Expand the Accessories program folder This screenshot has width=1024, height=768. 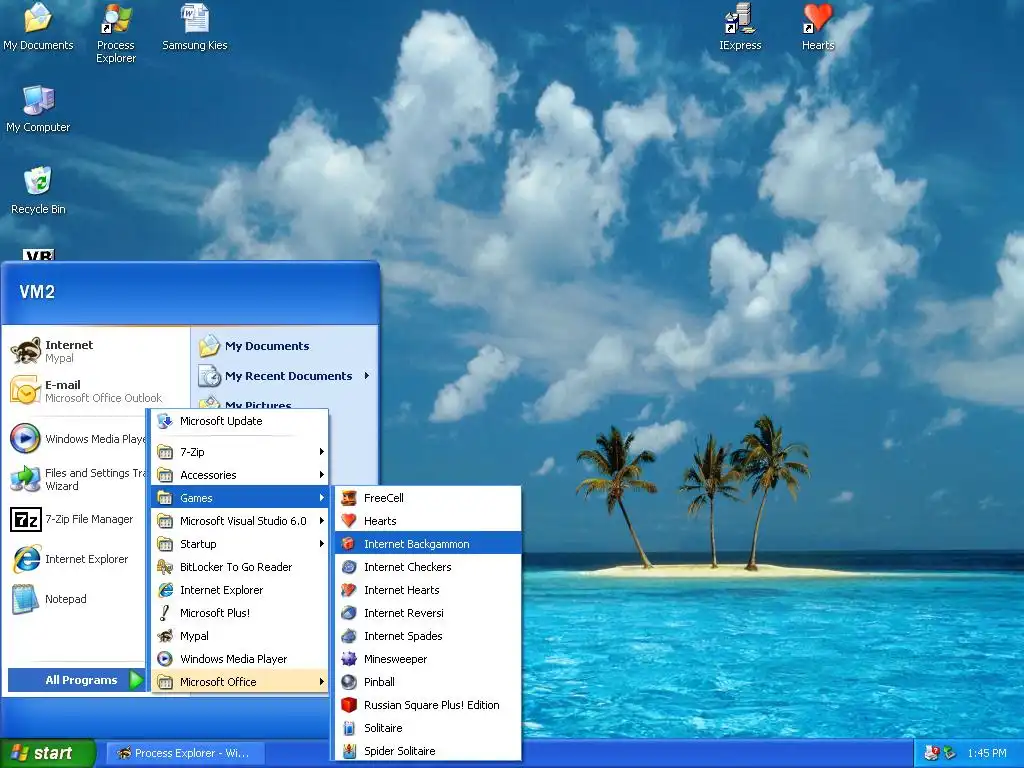240,475
